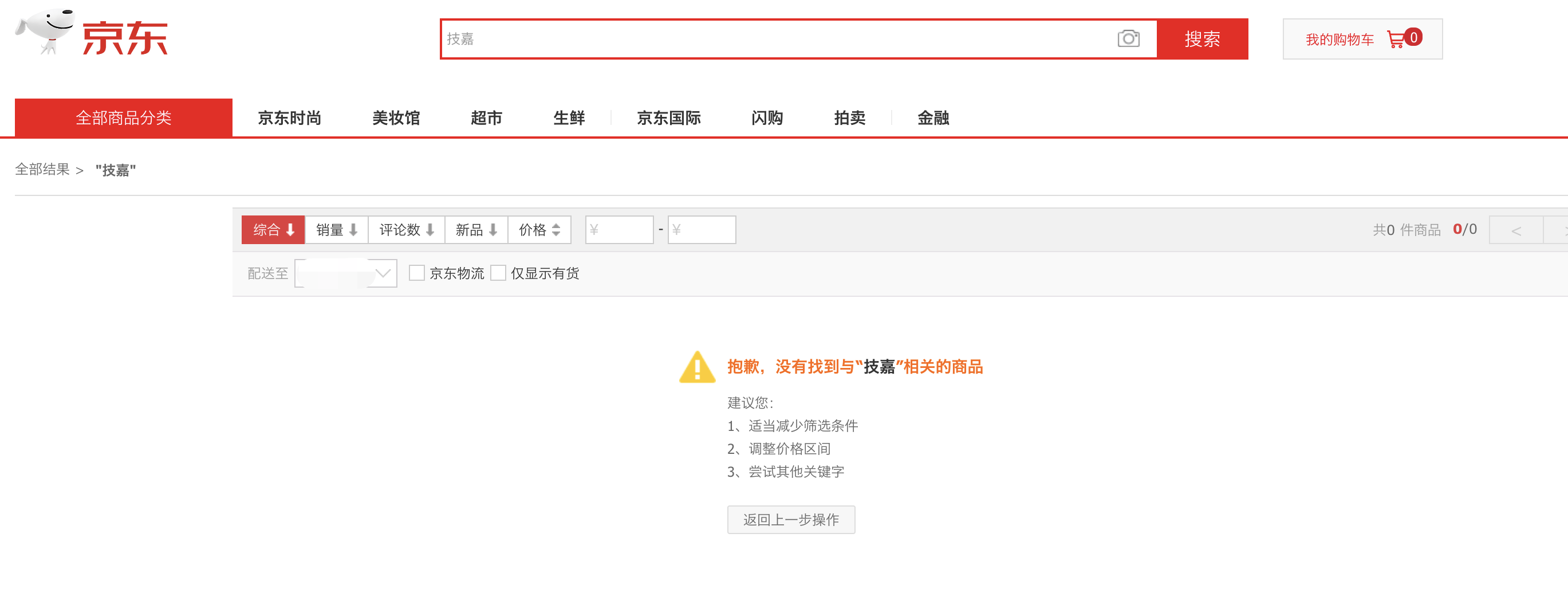This screenshot has height=612, width=1568.
Task: Go to previous results page arrow
Action: point(1516,231)
